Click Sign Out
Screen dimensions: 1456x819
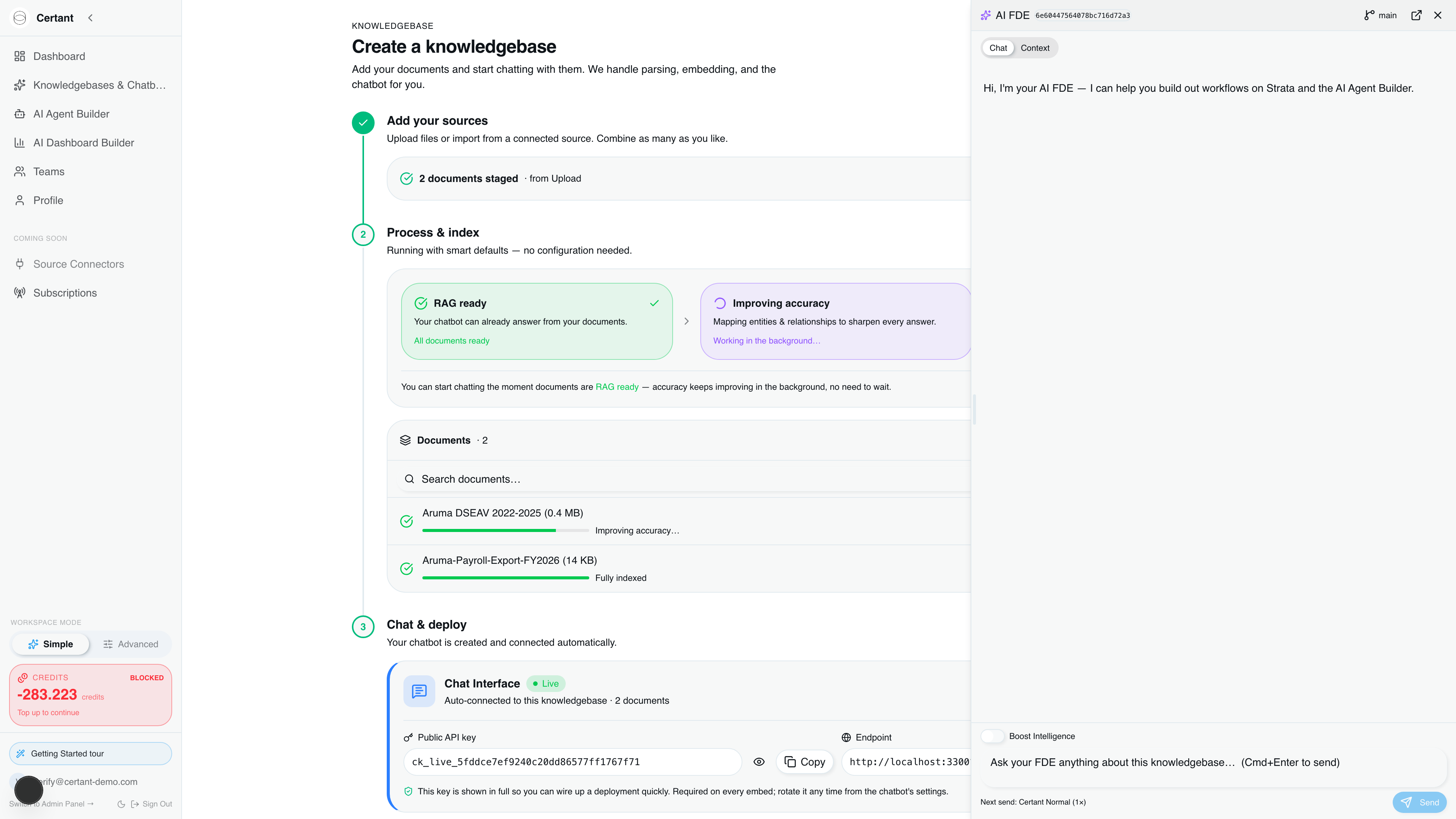[152, 804]
